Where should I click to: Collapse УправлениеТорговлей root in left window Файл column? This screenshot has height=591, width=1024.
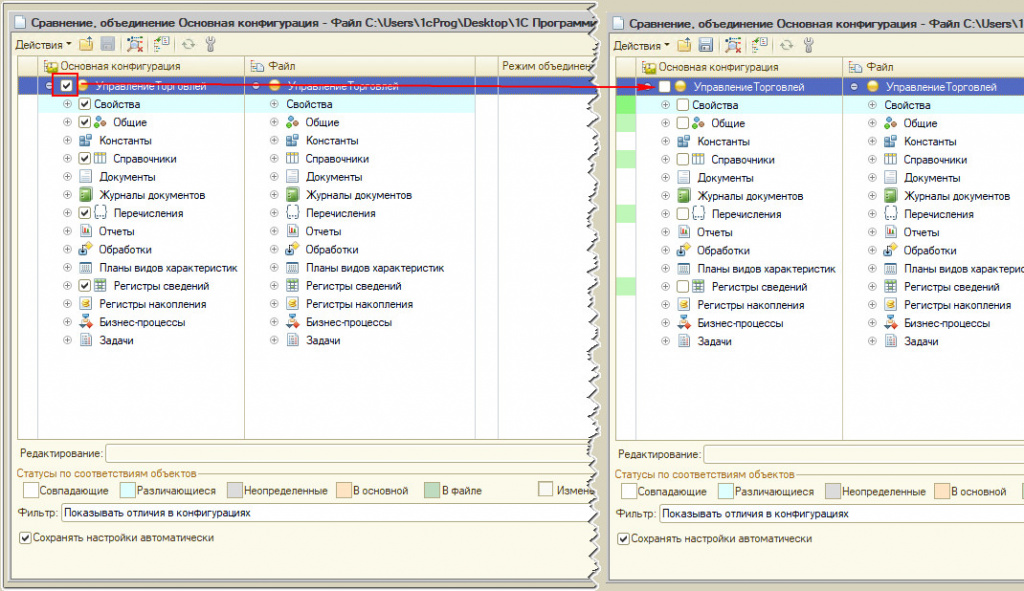point(256,86)
